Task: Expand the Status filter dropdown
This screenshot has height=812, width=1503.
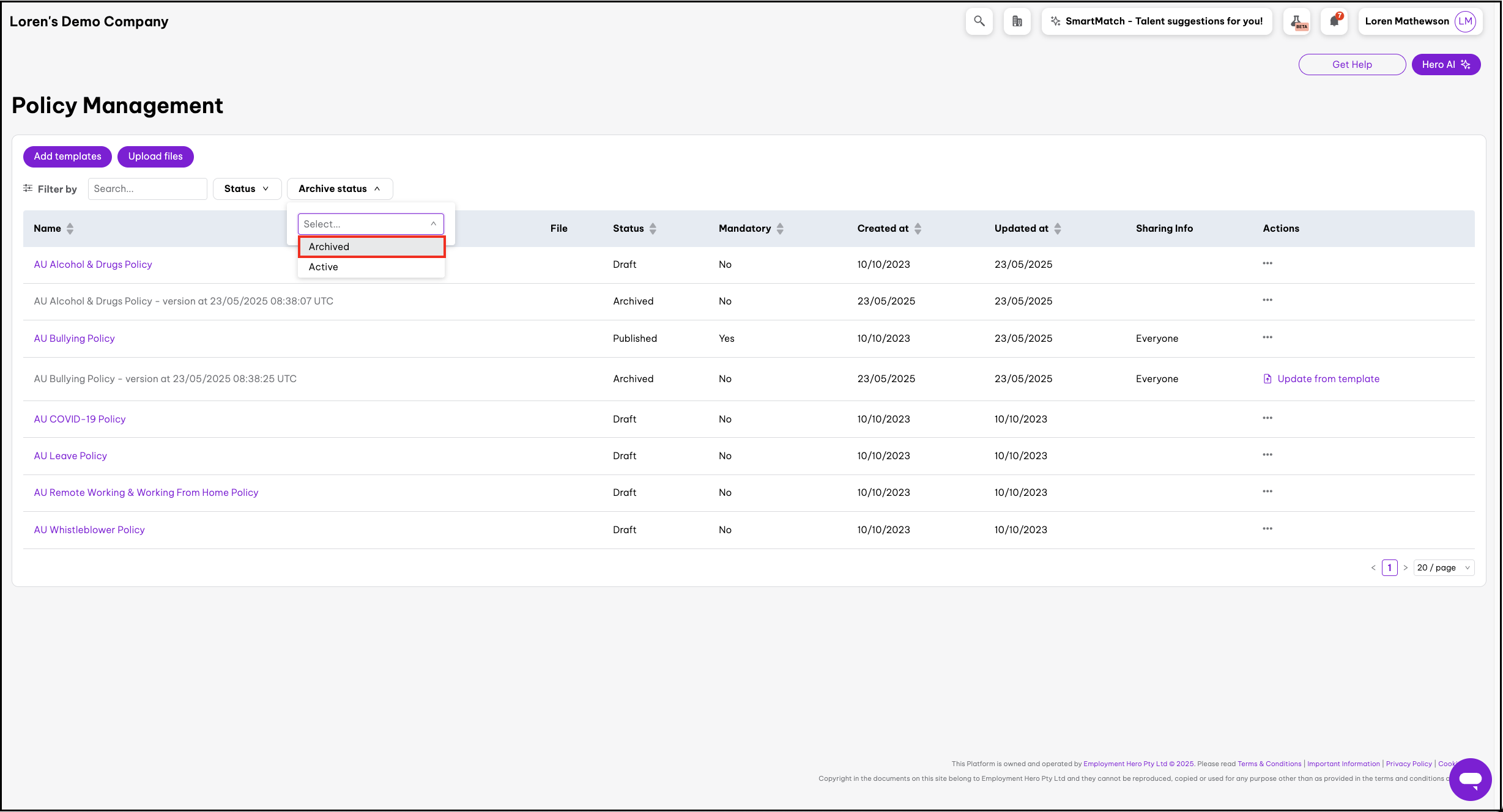Action: click(247, 189)
